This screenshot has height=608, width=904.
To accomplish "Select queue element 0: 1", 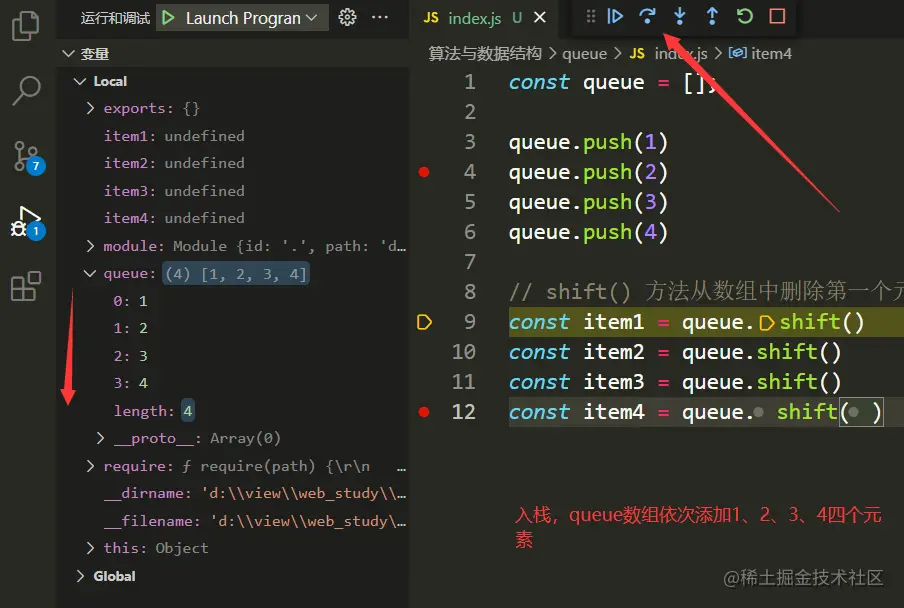I will pyautogui.click(x=130, y=301).
